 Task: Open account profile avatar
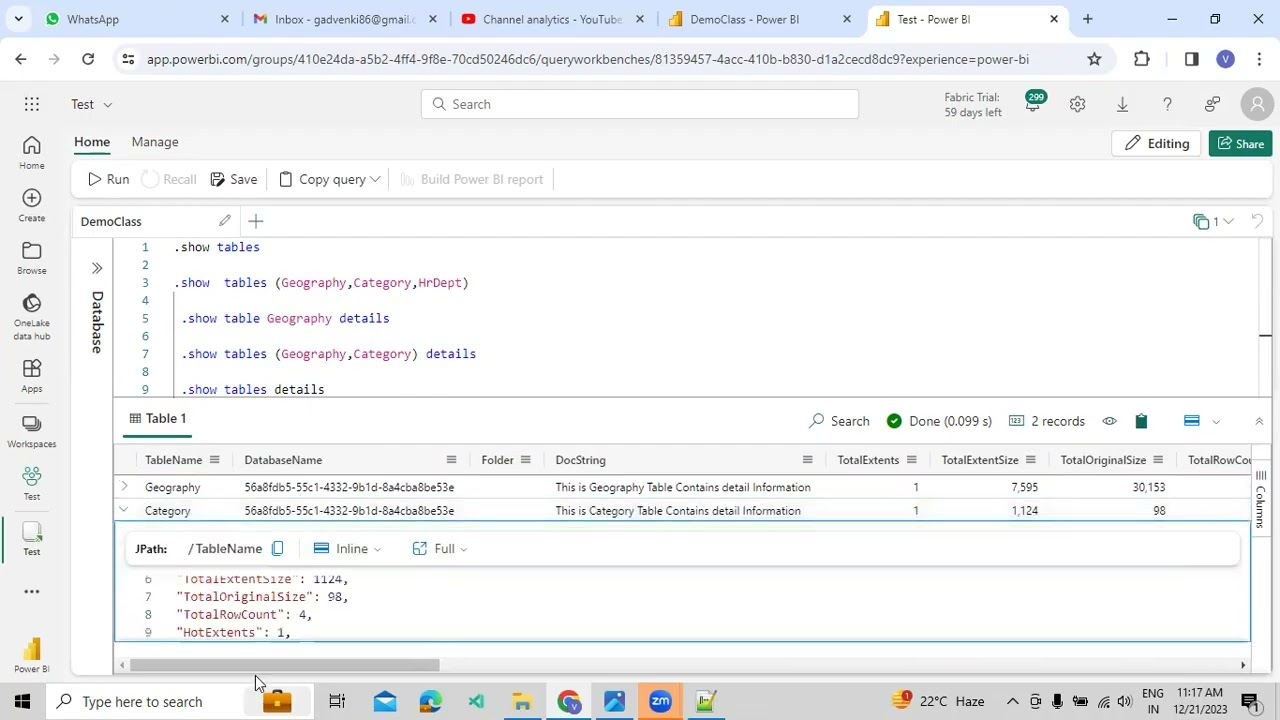(1257, 104)
